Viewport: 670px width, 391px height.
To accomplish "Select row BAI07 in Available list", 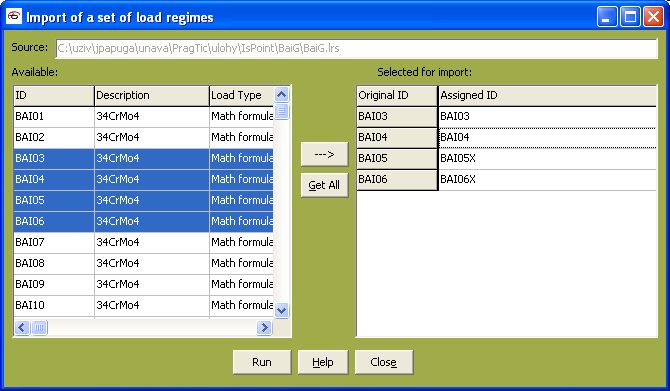I will point(144,242).
